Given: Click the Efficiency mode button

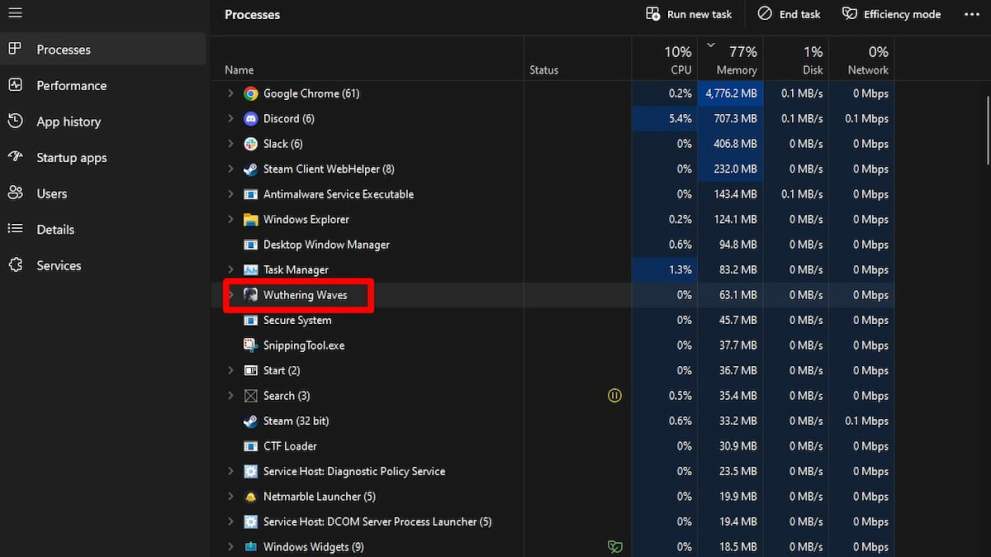Looking at the screenshot, I should pyautogui.click(x=891, y=14).
